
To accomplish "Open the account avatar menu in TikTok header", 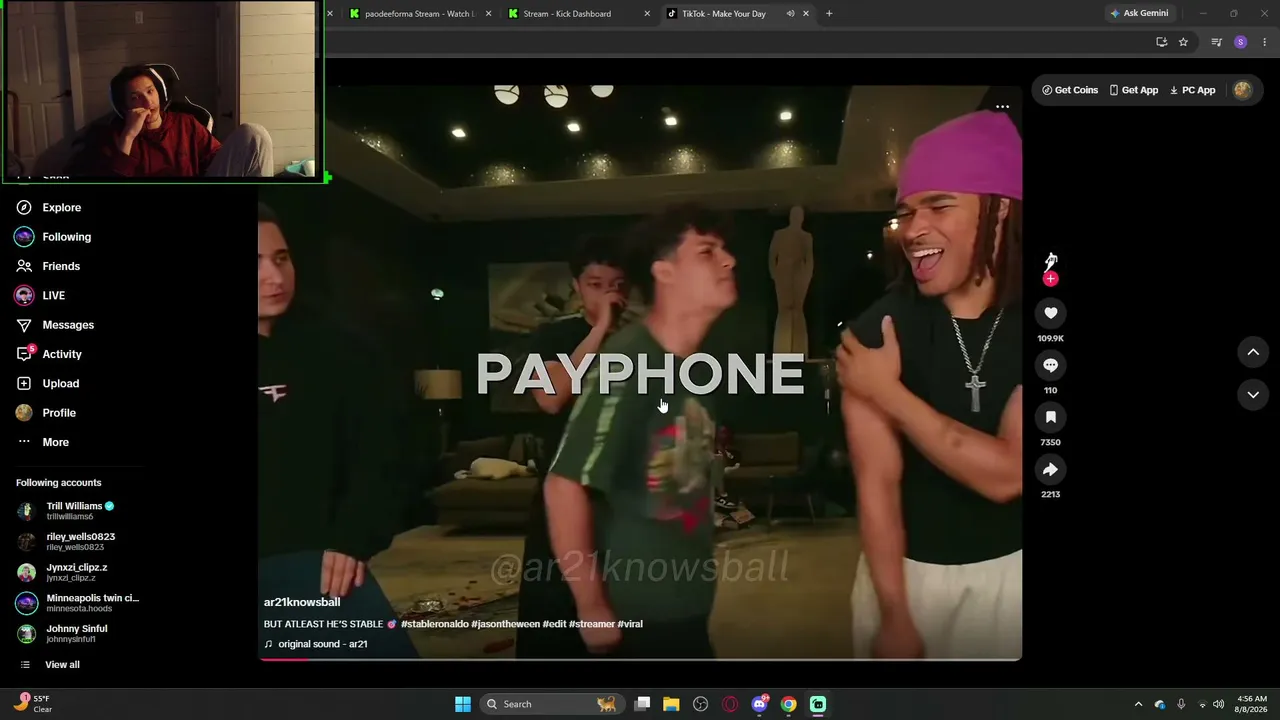I will (x=1242, y=90).
